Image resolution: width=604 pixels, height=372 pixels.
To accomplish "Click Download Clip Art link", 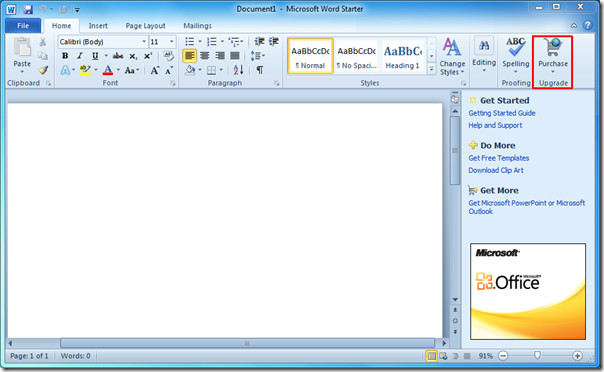I will click(496, 170).
